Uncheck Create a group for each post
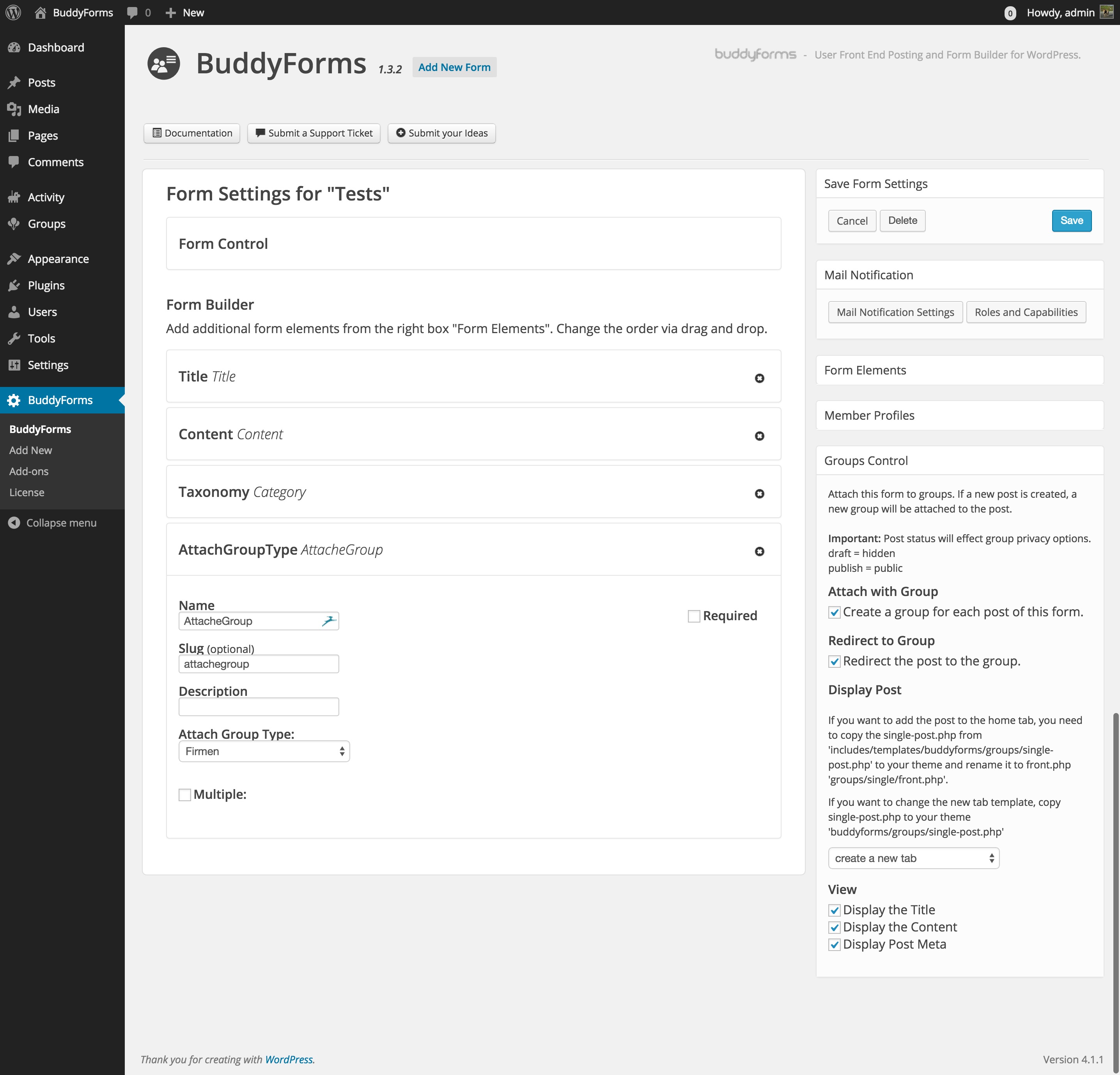Viewport: 1120px width, 1075px height. click(834, 612)
